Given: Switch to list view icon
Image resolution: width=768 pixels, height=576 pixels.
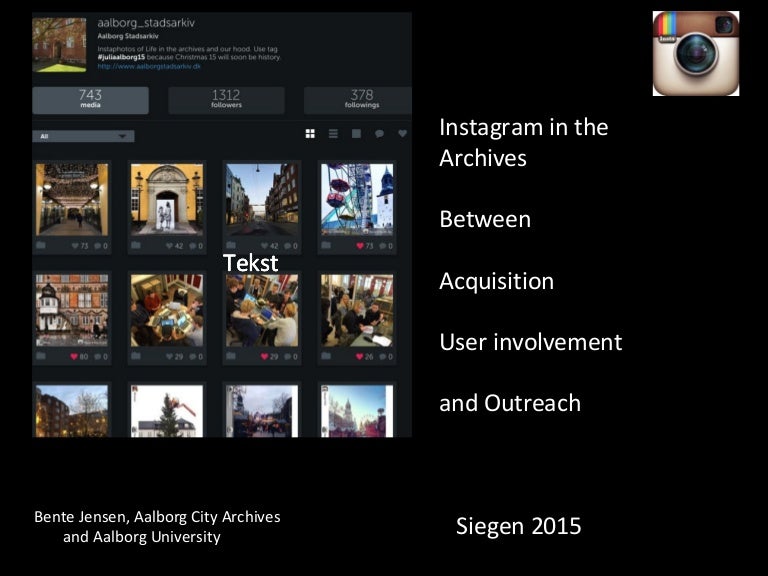Looking at the screenshot, I should (333, 134).
